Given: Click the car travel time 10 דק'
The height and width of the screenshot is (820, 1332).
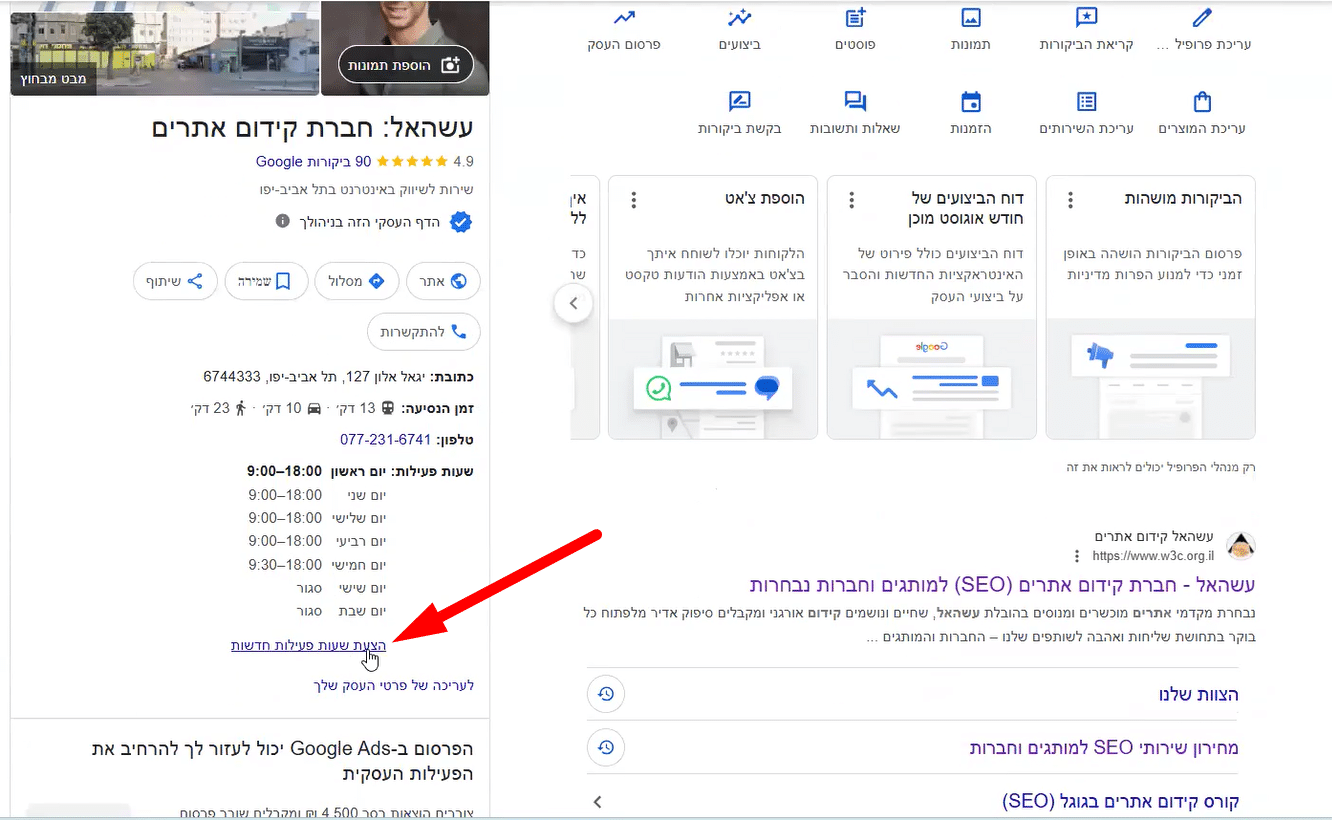Looking at the screenshot, I should [x=293, y=408].
